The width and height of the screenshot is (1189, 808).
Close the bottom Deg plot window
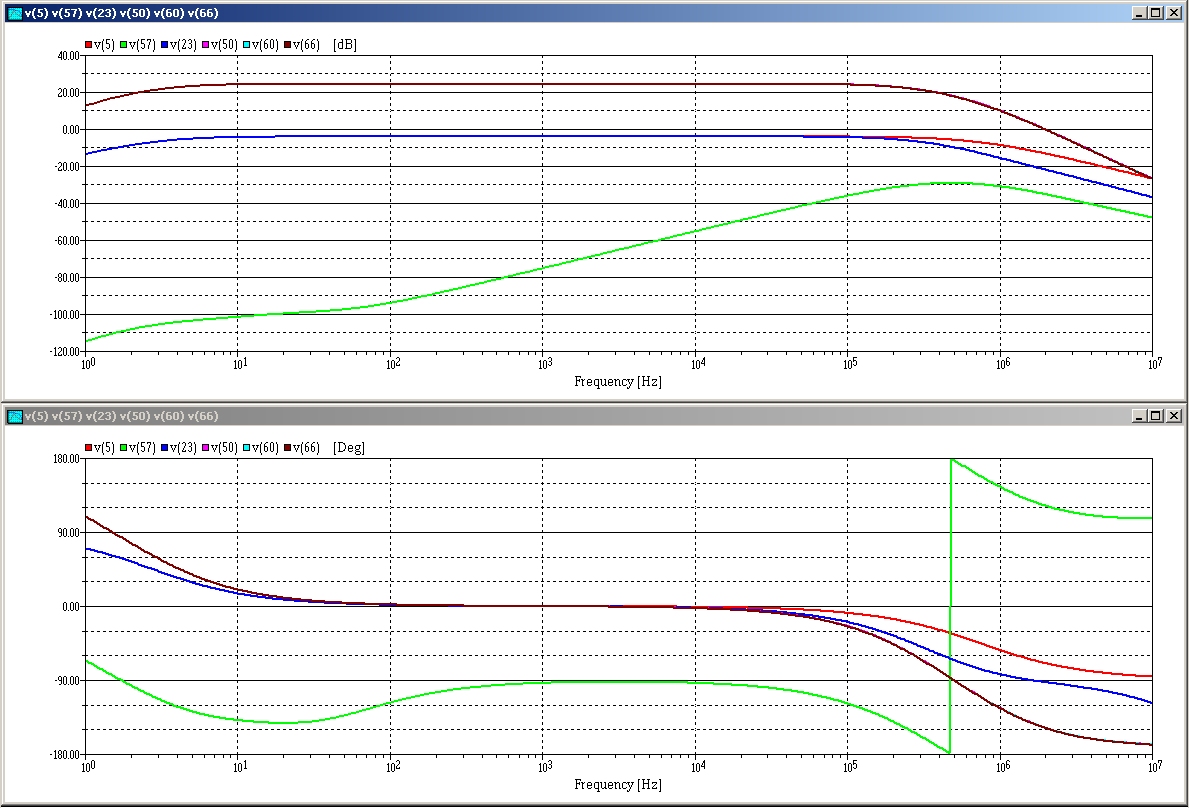click(1174, 415)
